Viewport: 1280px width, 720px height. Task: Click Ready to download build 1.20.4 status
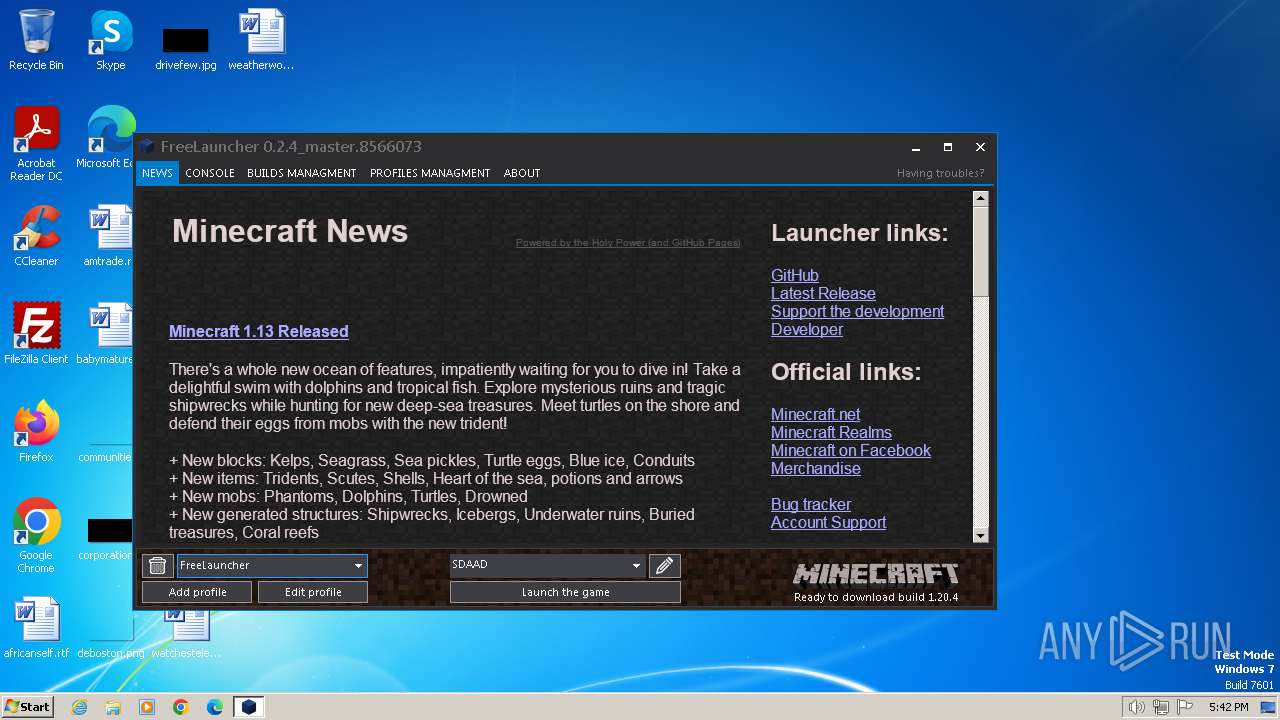point(876,597)
